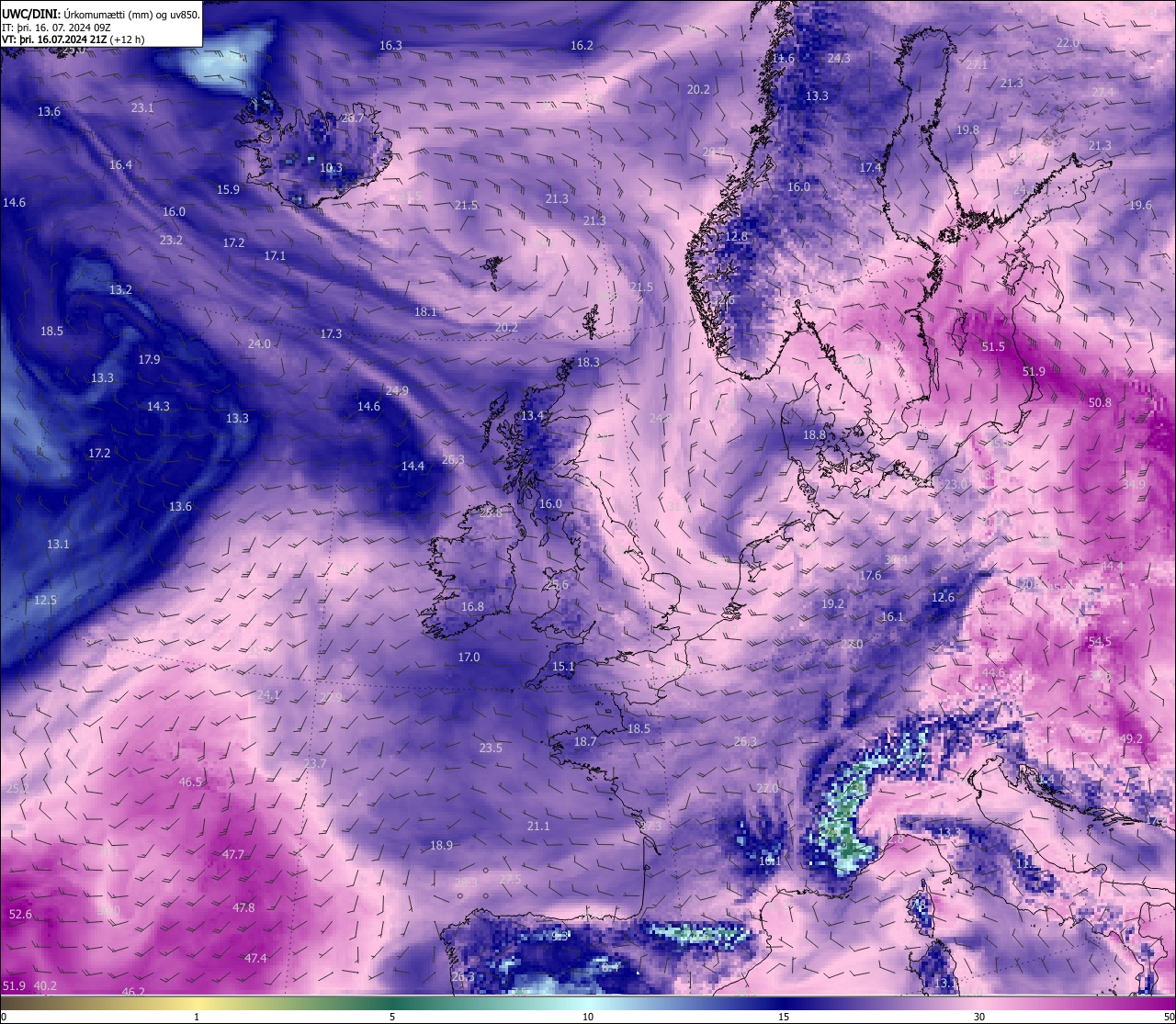Click the 16.8 value over Ireland
The height and width of the screenshot is (1024, 1176).
tap(472, 606)
